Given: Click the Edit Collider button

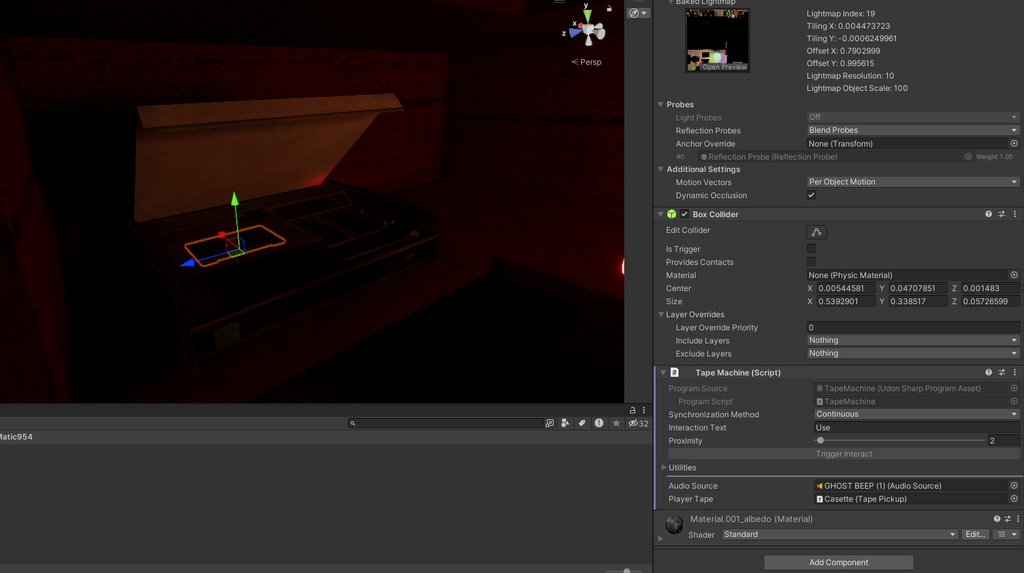Looking at the screenshot, I should click(816, 232).
